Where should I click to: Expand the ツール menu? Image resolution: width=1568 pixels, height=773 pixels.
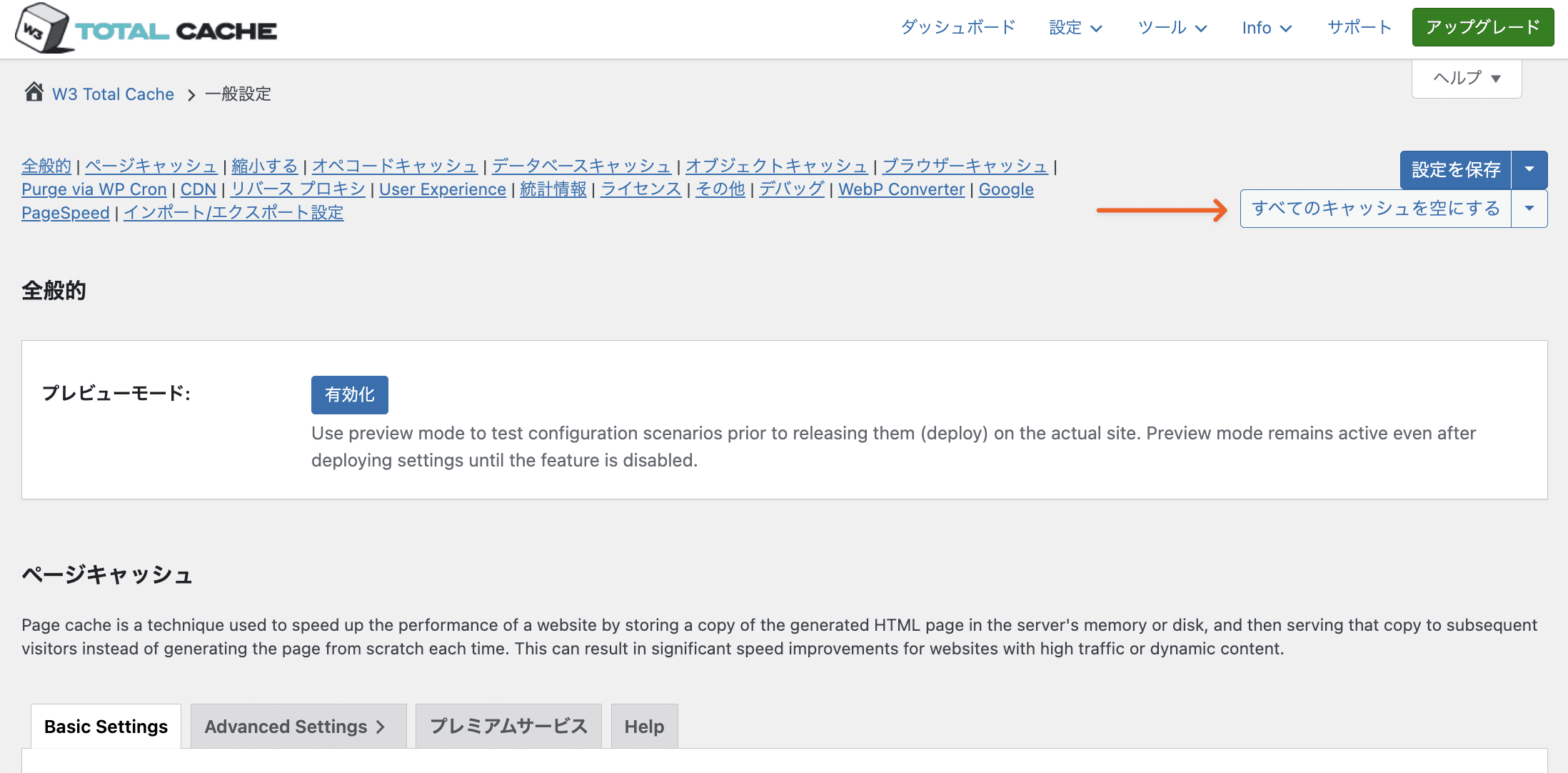tap(1172, 28)
